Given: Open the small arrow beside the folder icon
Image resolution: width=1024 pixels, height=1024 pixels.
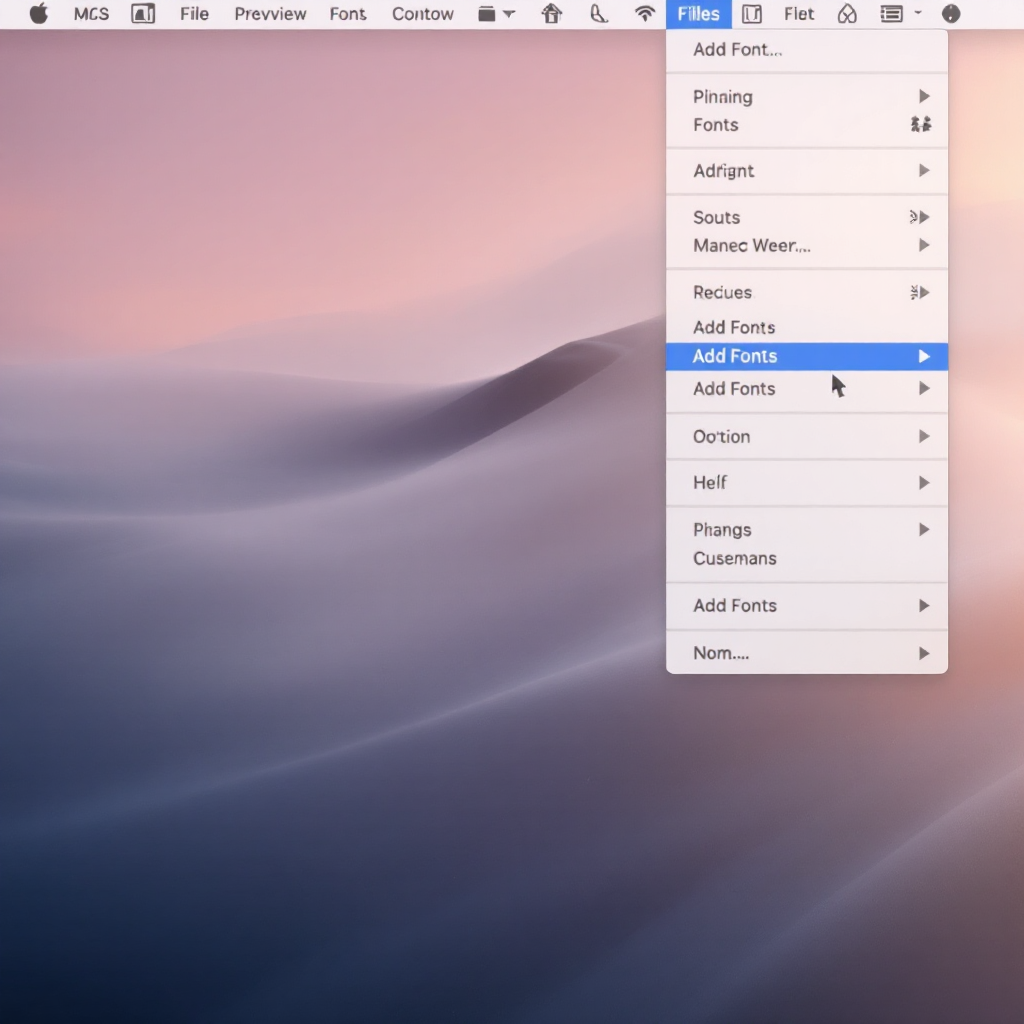Looking at the screenshot, I should (x=509, y=14).
